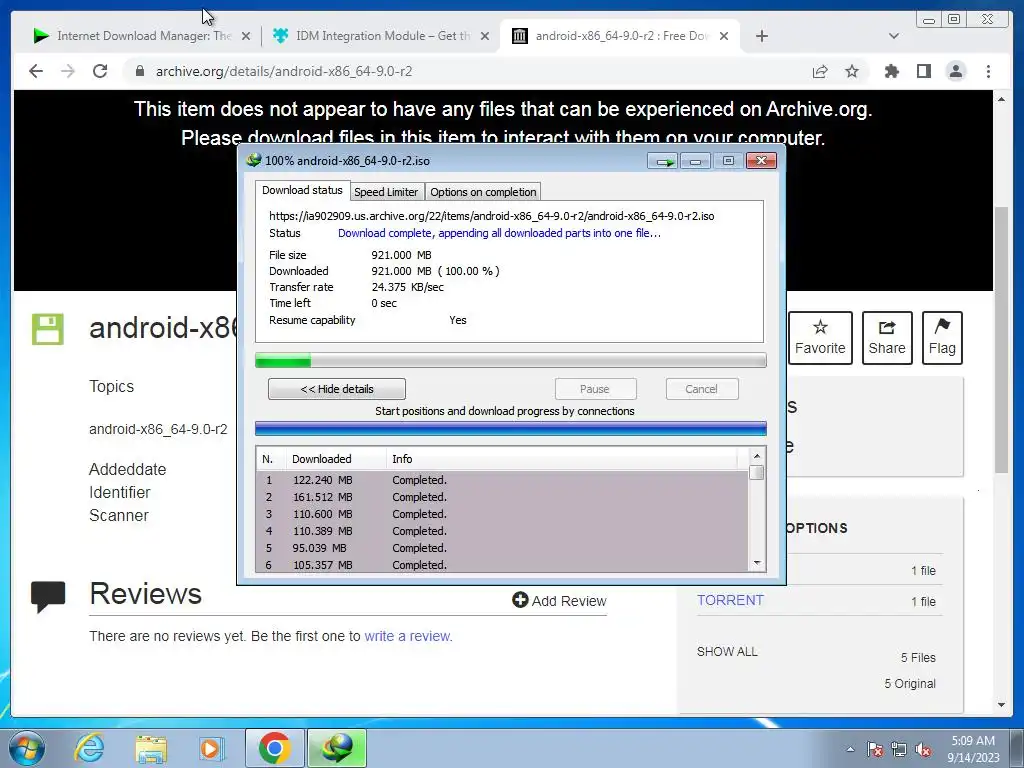The image size is (1024, 768).
Task: Click the TORRENT download option
Action: pos(730,600)
